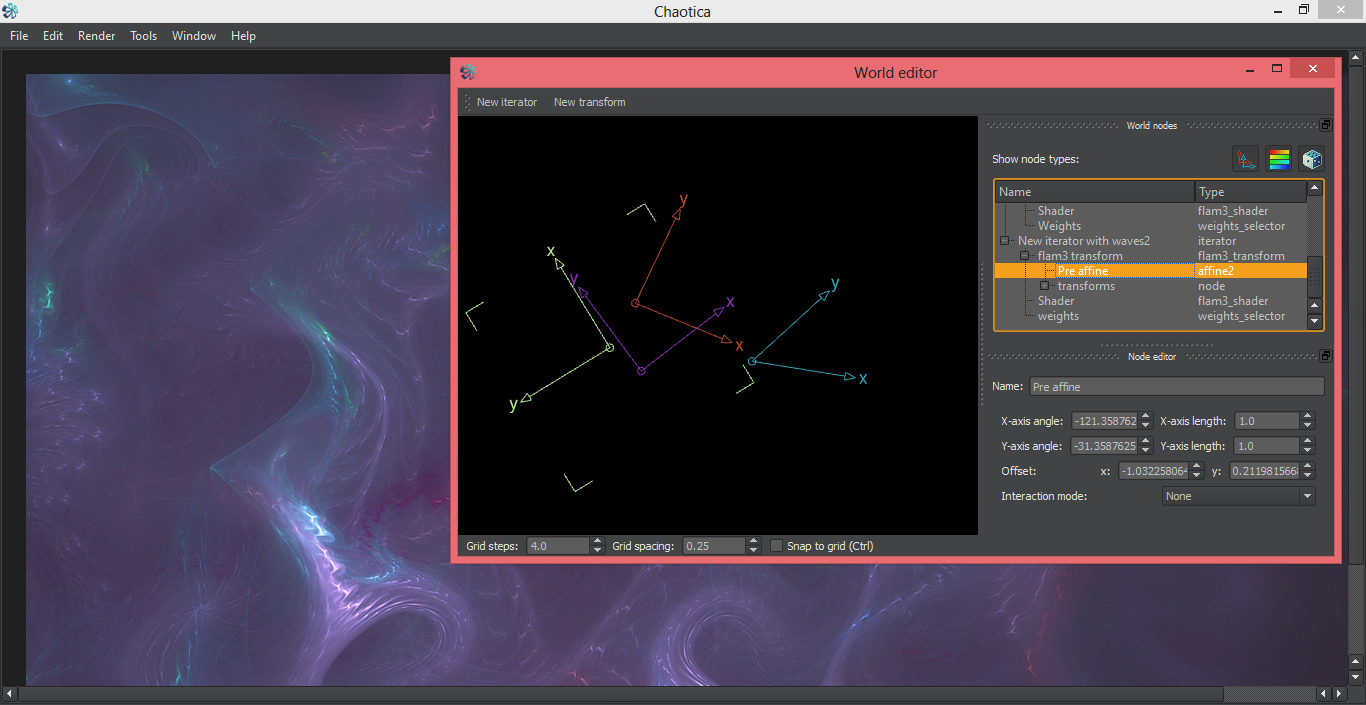Increase the X-axis angle value
This screenshot has height=705, width=1366.
tap(1146, 417)
